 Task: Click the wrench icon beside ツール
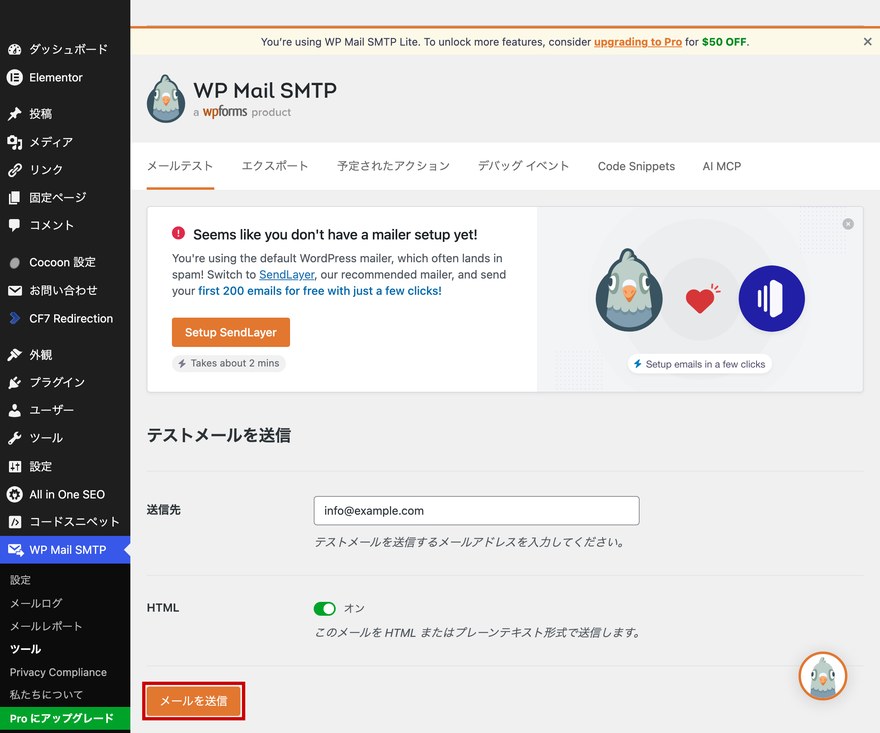[15, 438]
